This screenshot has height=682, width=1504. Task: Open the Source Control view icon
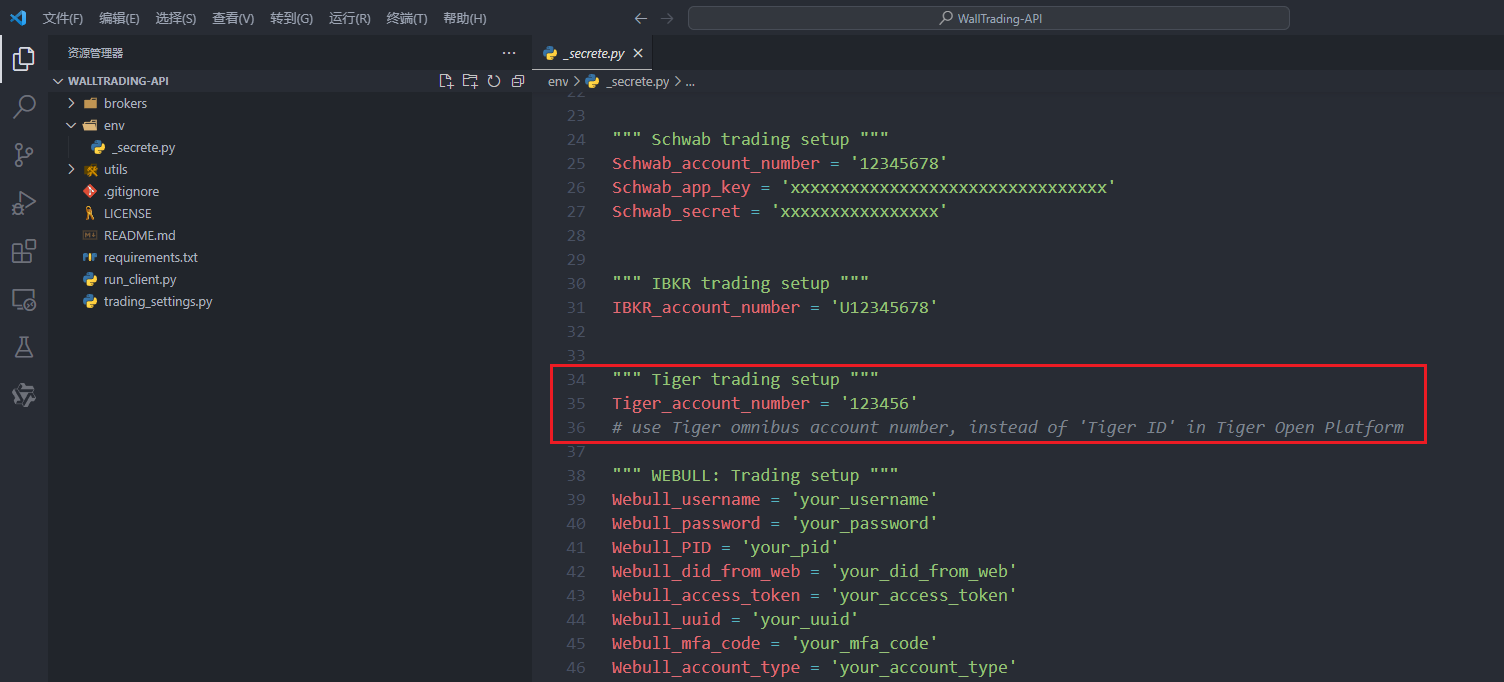(x=24, y=154)
